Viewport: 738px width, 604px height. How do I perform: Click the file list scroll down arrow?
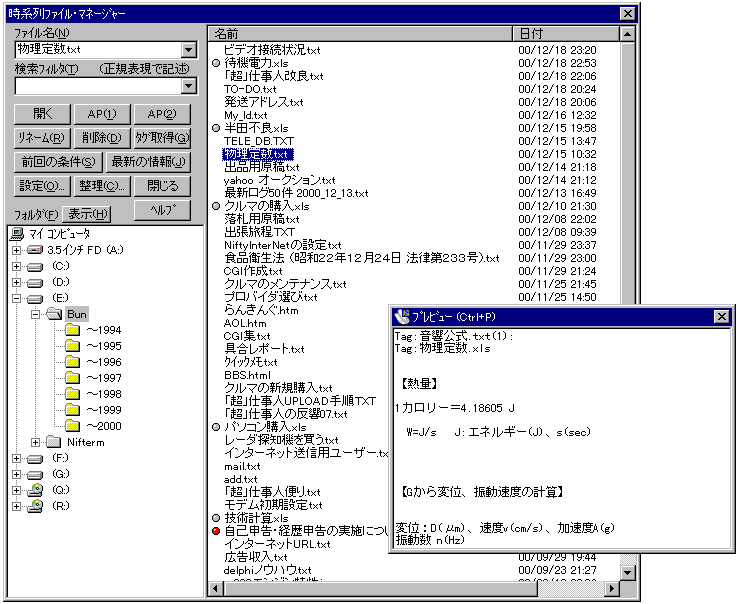(x=627, y=572)
